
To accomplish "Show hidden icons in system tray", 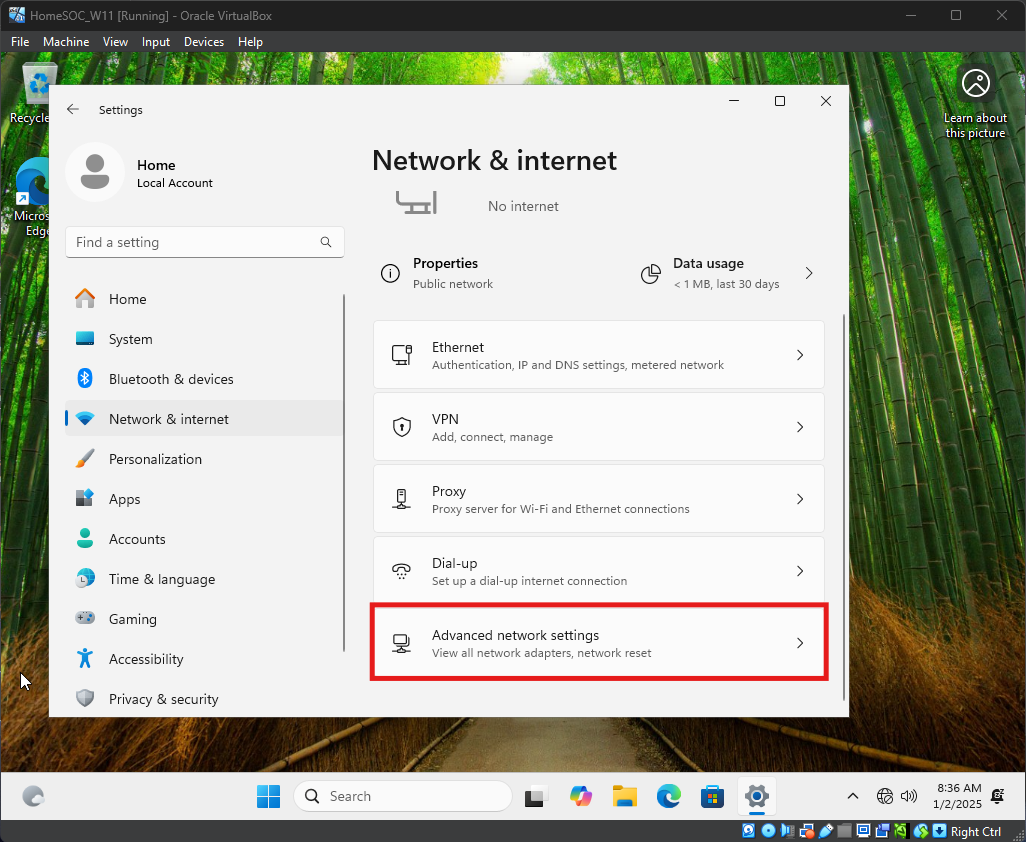I will [852, 796].
